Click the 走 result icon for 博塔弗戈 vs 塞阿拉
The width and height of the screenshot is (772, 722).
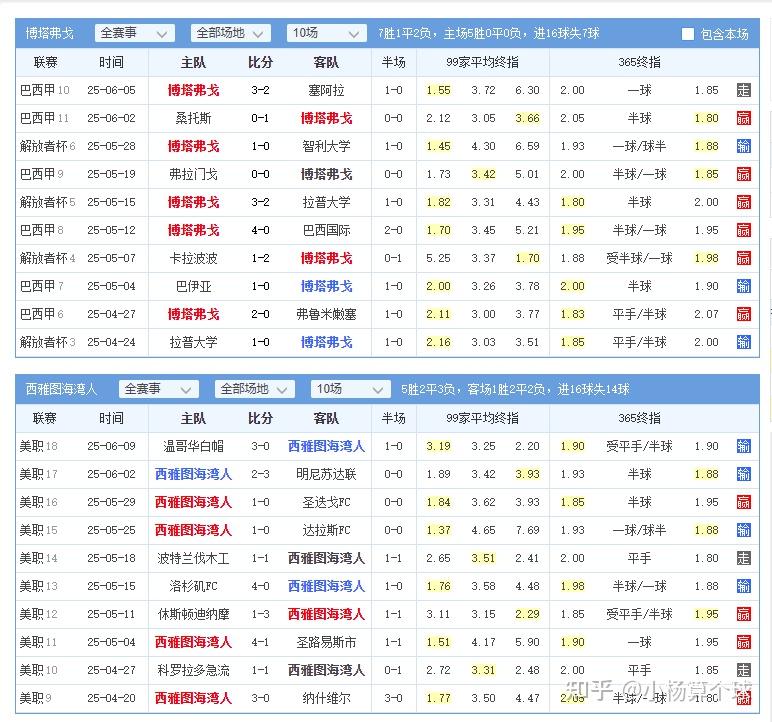coord(743,90)
